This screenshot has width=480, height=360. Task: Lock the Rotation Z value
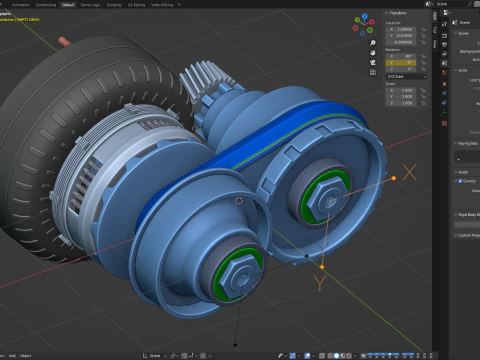pyautogui.click(x=423, y=69)
